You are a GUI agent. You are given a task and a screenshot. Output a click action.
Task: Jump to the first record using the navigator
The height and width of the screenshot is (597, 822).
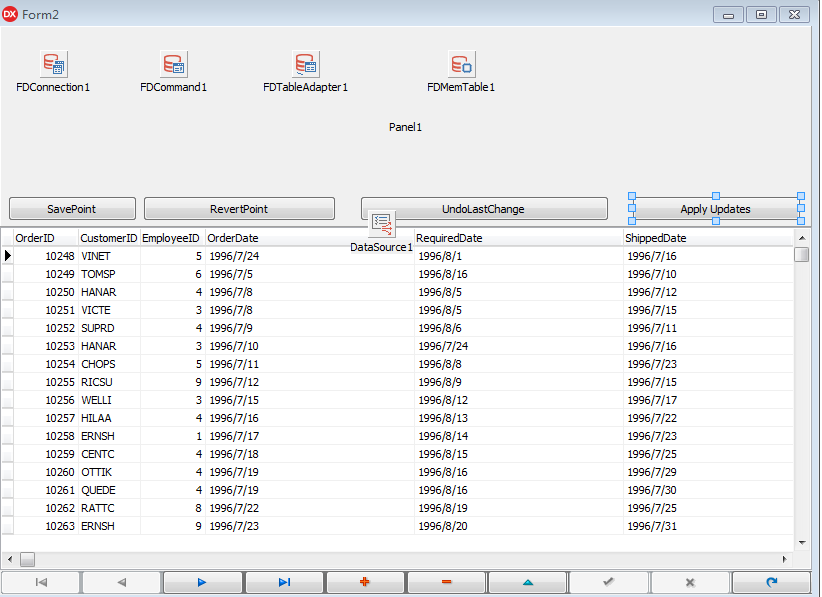click(40, 581)
